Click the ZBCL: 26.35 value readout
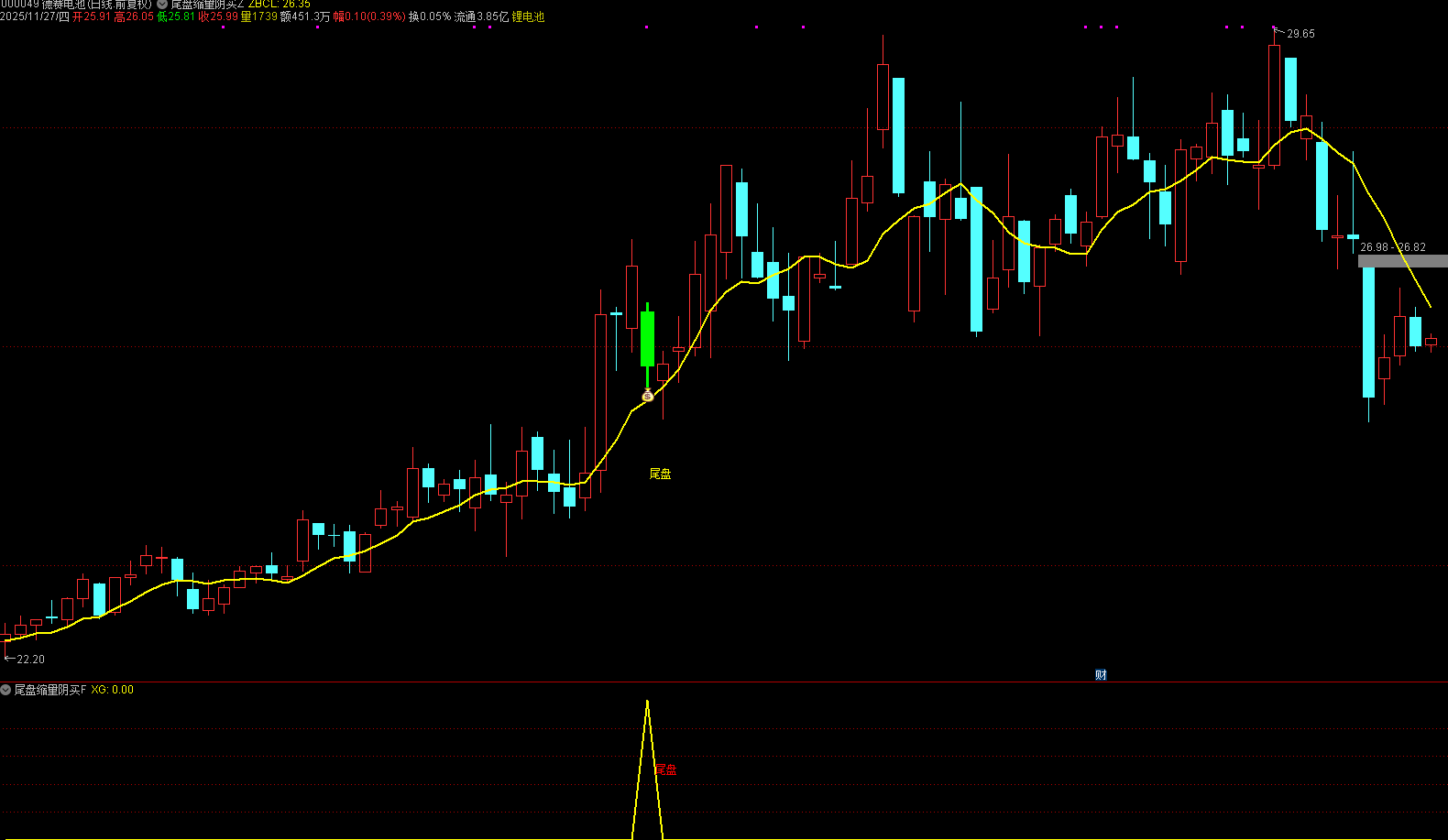 (280, 5)
